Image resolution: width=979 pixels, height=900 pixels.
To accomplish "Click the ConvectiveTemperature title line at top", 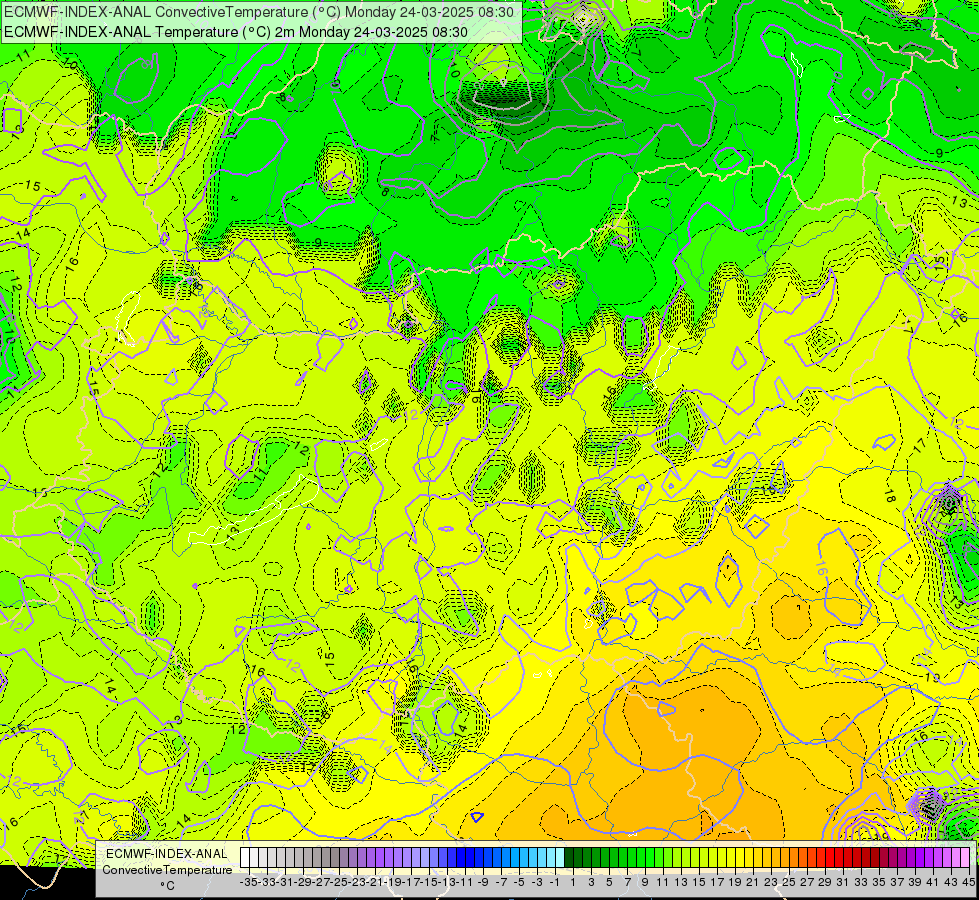I will point(259,12).
